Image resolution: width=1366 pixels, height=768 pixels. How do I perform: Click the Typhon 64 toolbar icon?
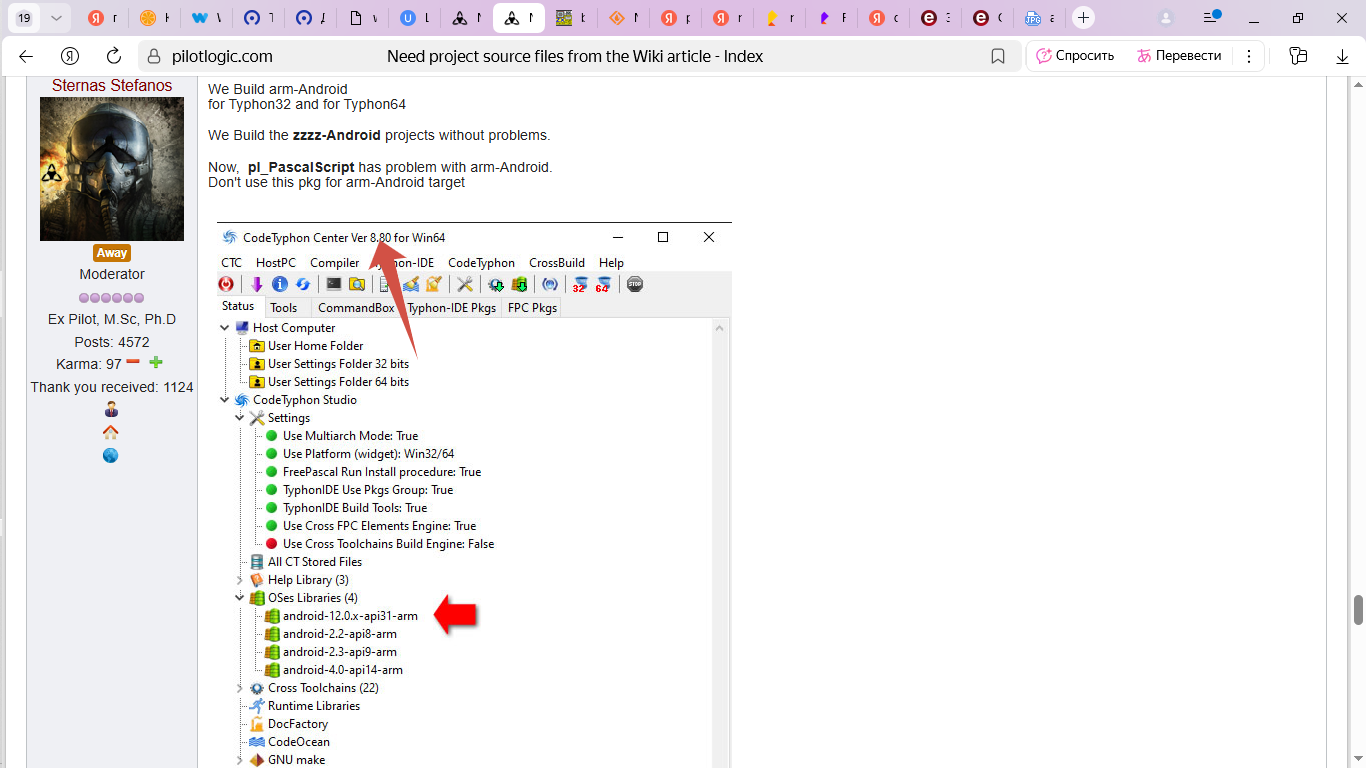[603, 285]
